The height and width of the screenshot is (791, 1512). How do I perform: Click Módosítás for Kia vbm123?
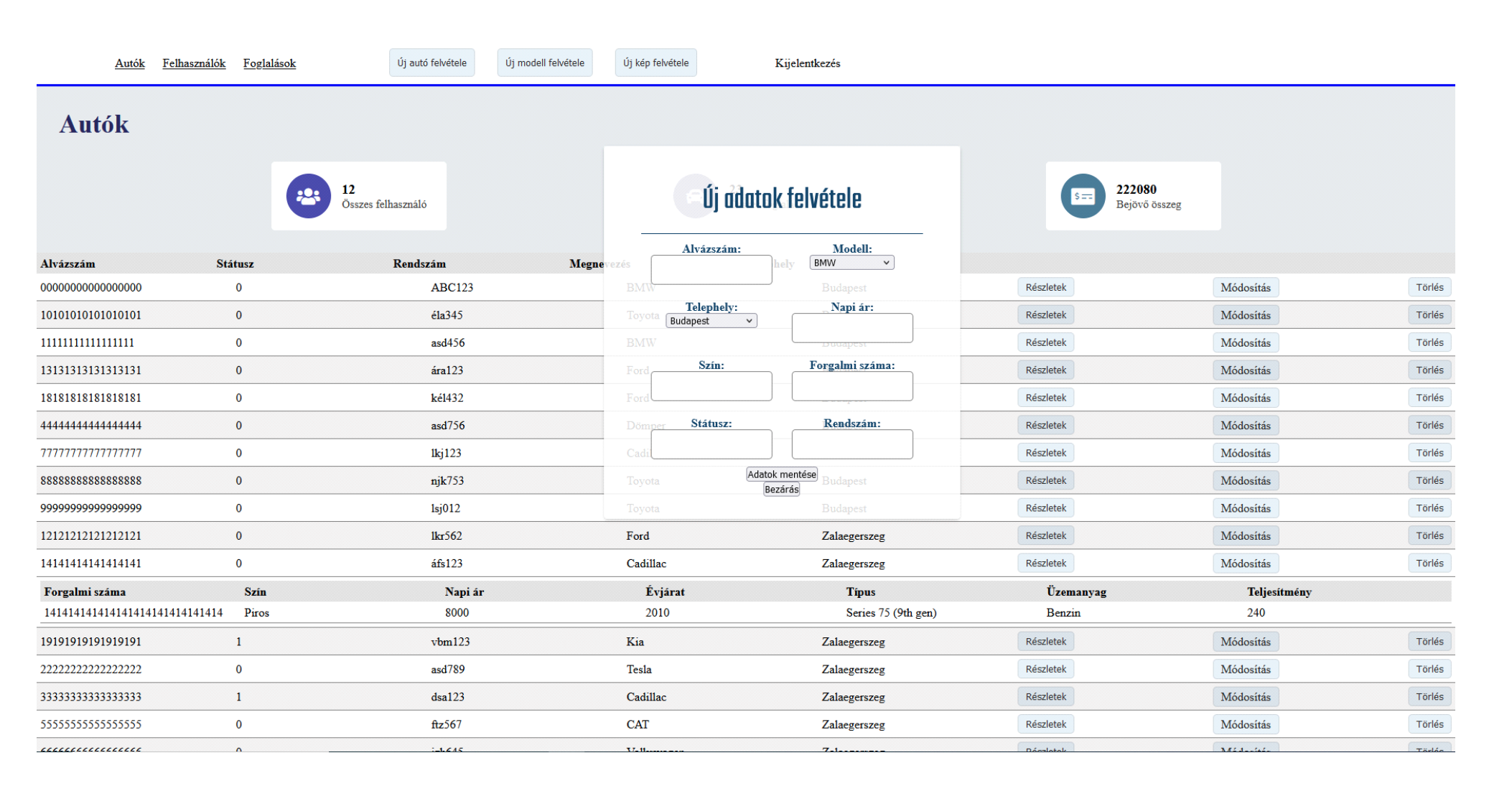(x=1246, y=642)
